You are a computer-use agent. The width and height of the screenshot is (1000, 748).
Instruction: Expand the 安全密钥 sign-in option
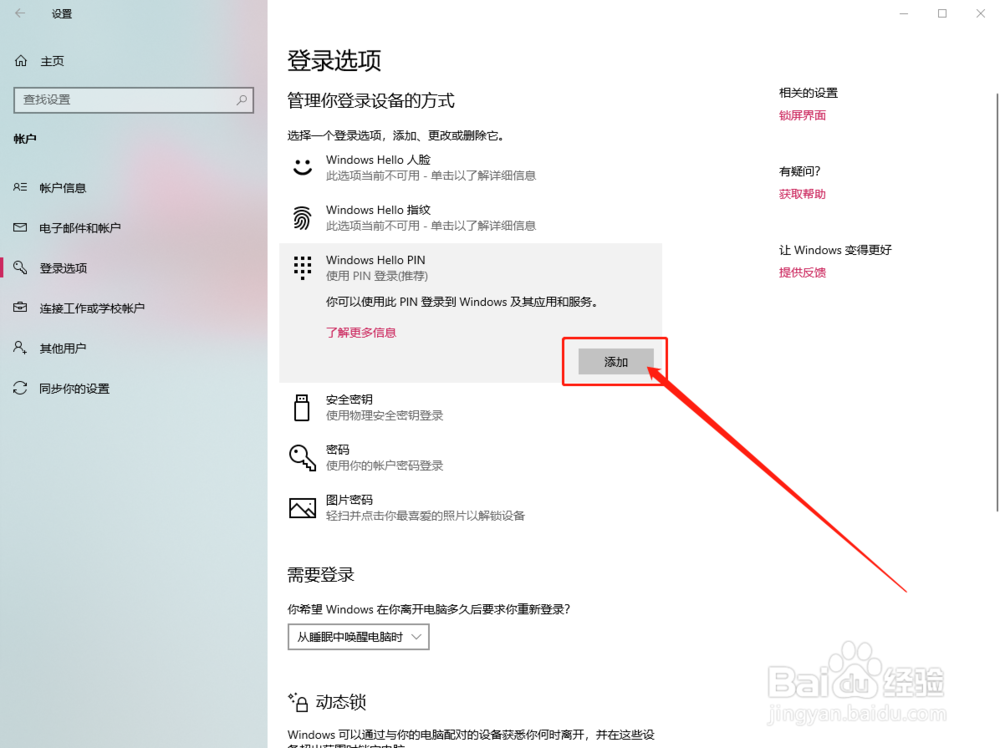pos(471,407)
